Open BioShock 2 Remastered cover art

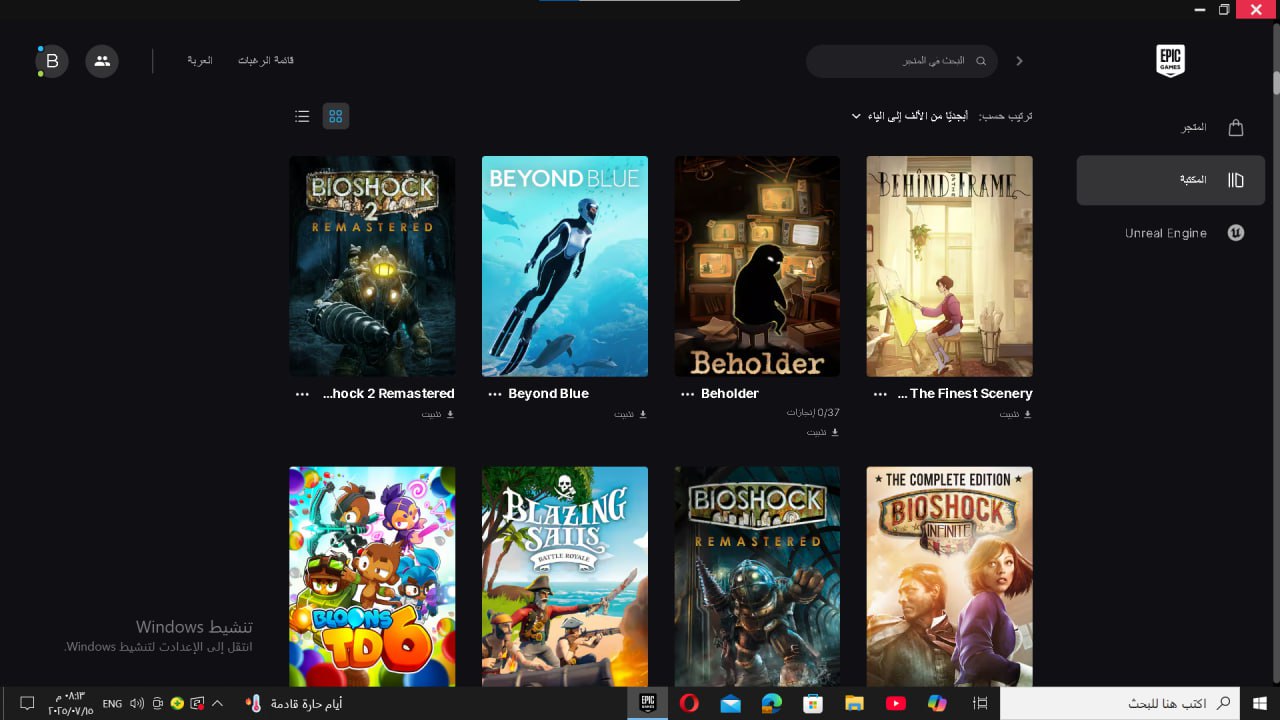point(372,266)
